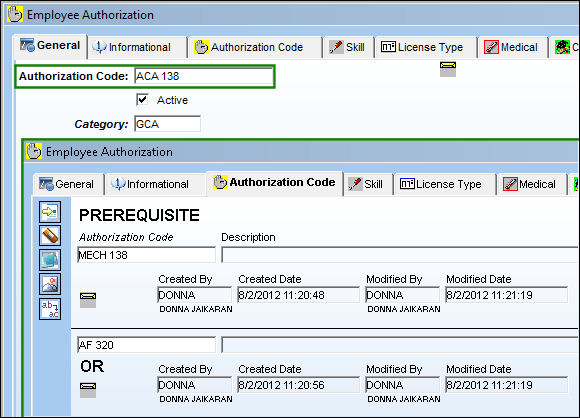The width and height of the screenshot is (580, 418).
Task: Select the top Skill tab
Action: point(348,47)
